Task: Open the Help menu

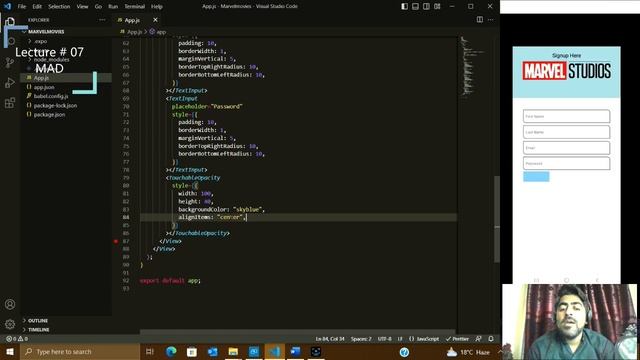Action: [x=157, y=7]
